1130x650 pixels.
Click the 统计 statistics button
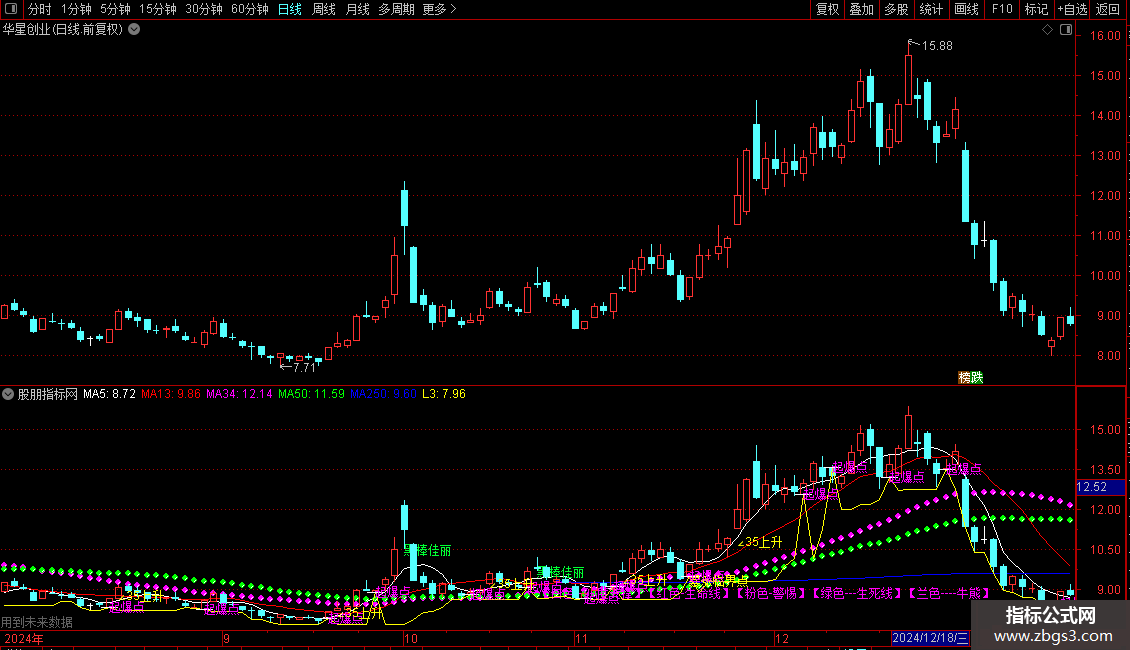(x=930, y=9)
